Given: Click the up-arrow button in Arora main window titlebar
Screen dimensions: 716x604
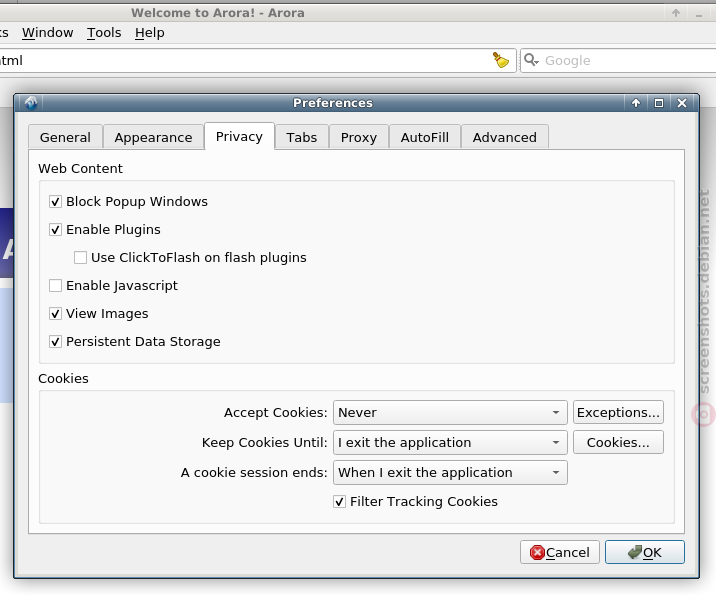Looking at the screenshot, I should pyautogui.click(x=676, y=13).
